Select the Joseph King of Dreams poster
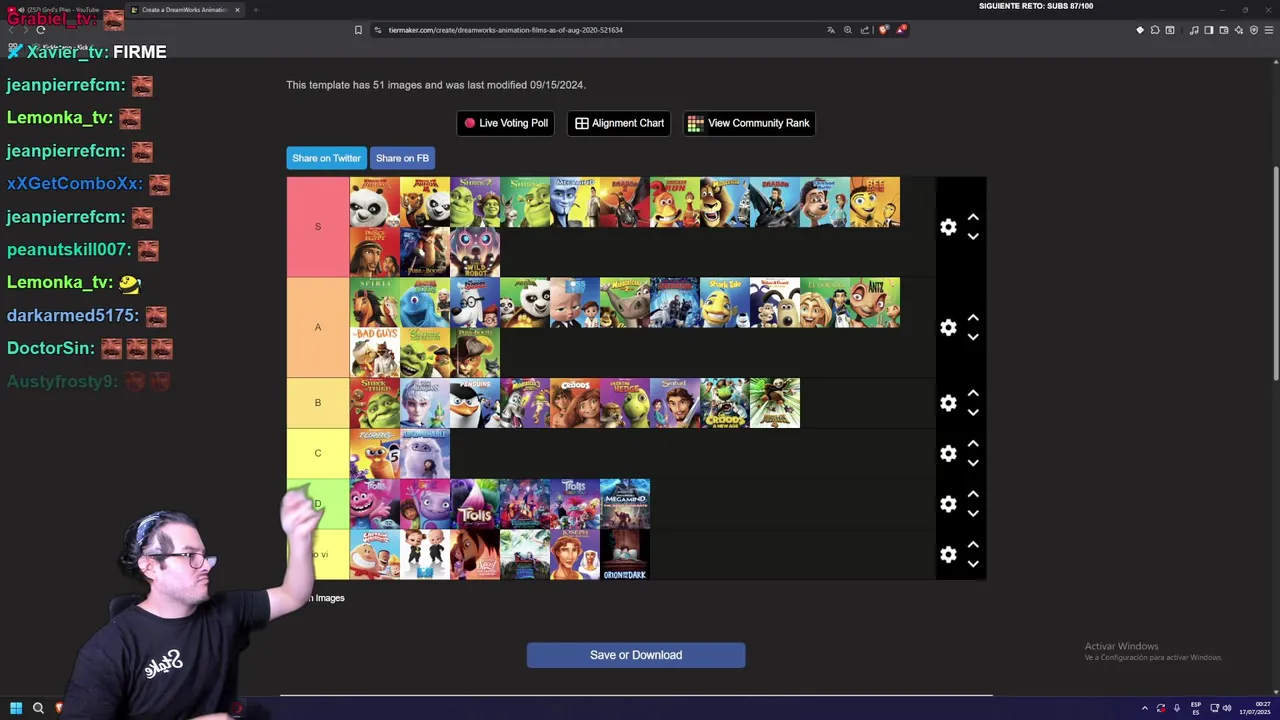The width and height of the screenshot is (1280, 720). (x=575, y=554)
